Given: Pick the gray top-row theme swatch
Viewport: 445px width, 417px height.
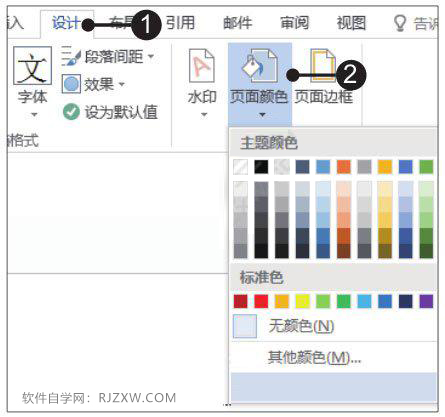Looking at the screenshot, I should (364, 167).
